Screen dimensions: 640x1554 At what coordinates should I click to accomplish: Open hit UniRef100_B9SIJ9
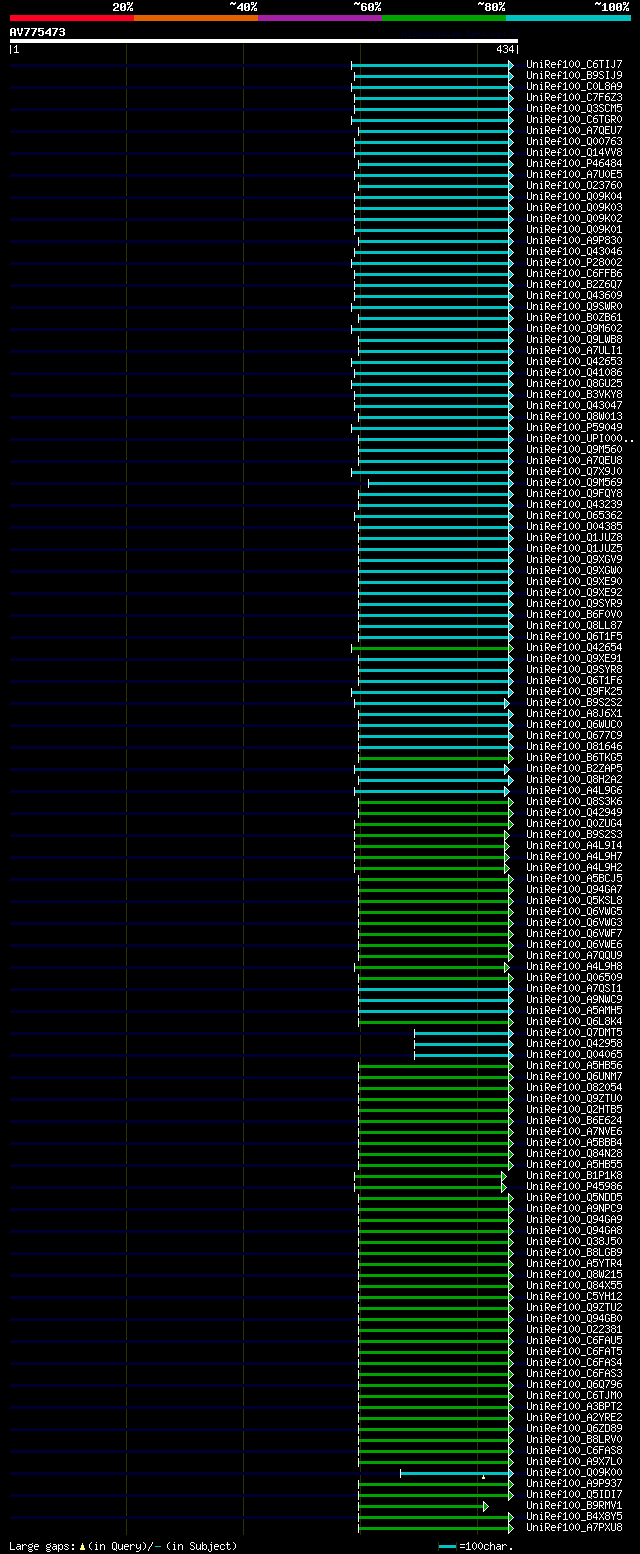[574, 75]
